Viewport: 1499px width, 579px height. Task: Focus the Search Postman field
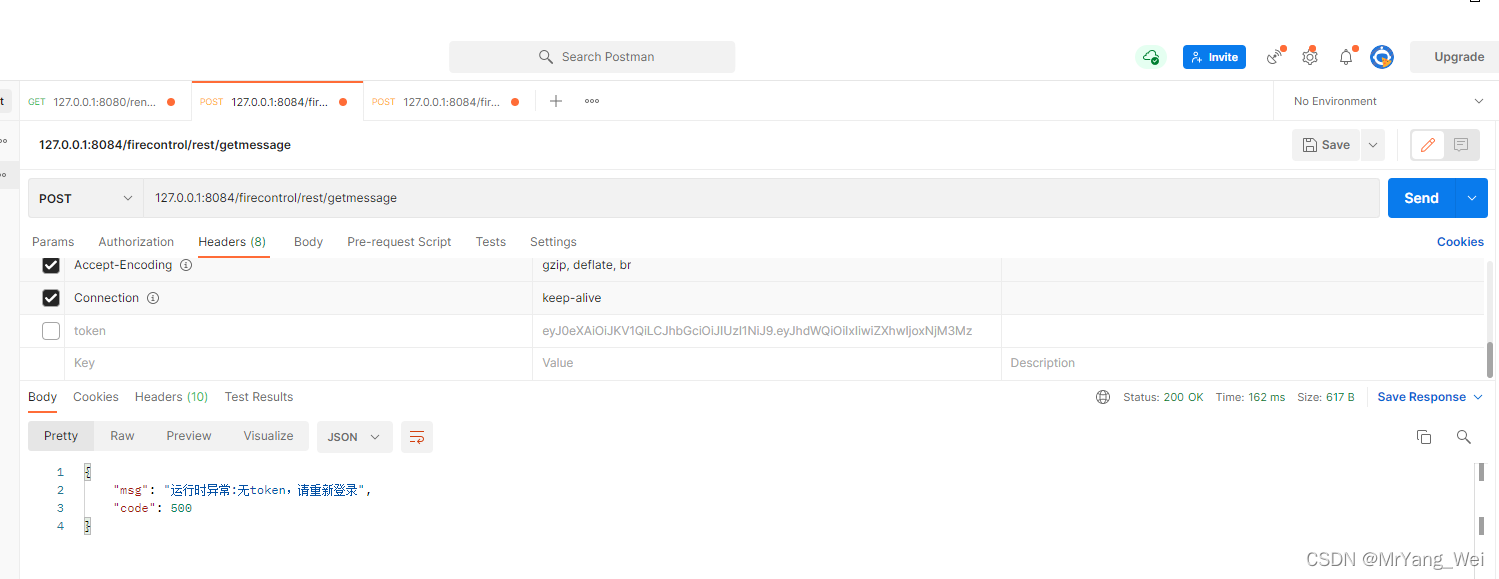point(592,57)
